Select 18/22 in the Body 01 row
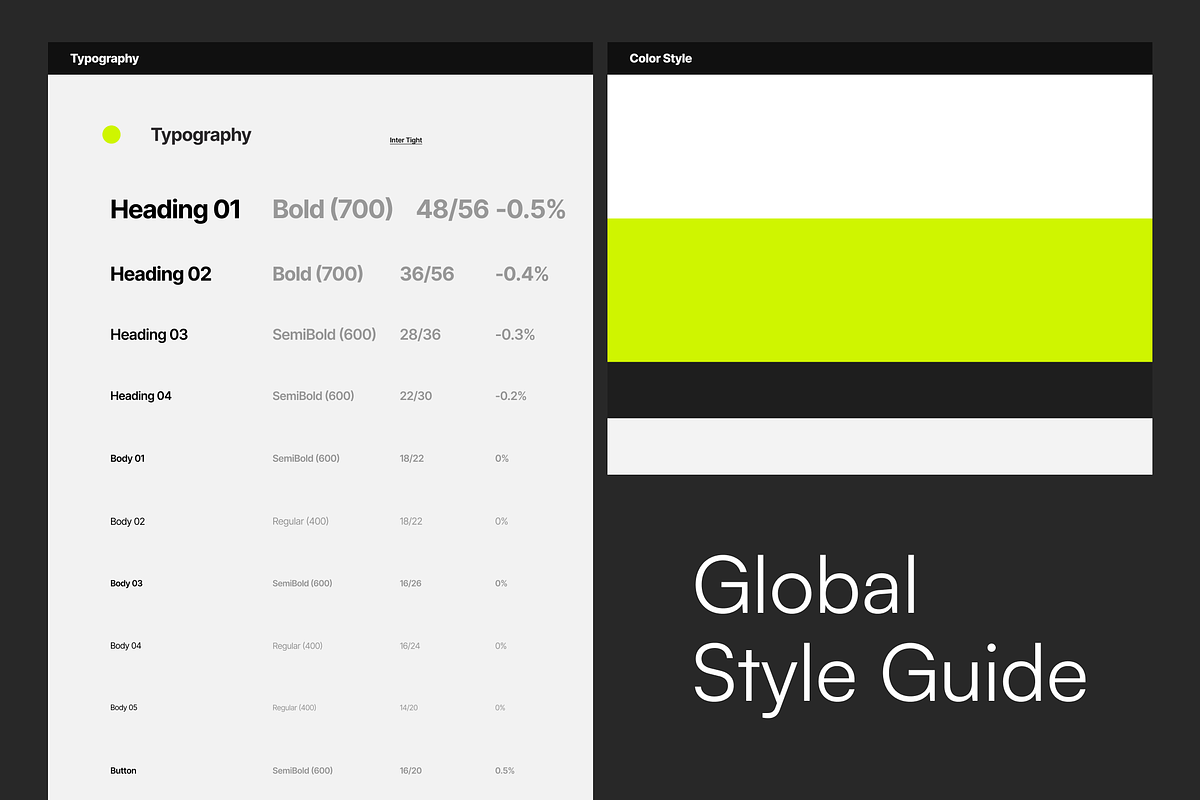Viewport: 1200px width, 800px height. 411,459
